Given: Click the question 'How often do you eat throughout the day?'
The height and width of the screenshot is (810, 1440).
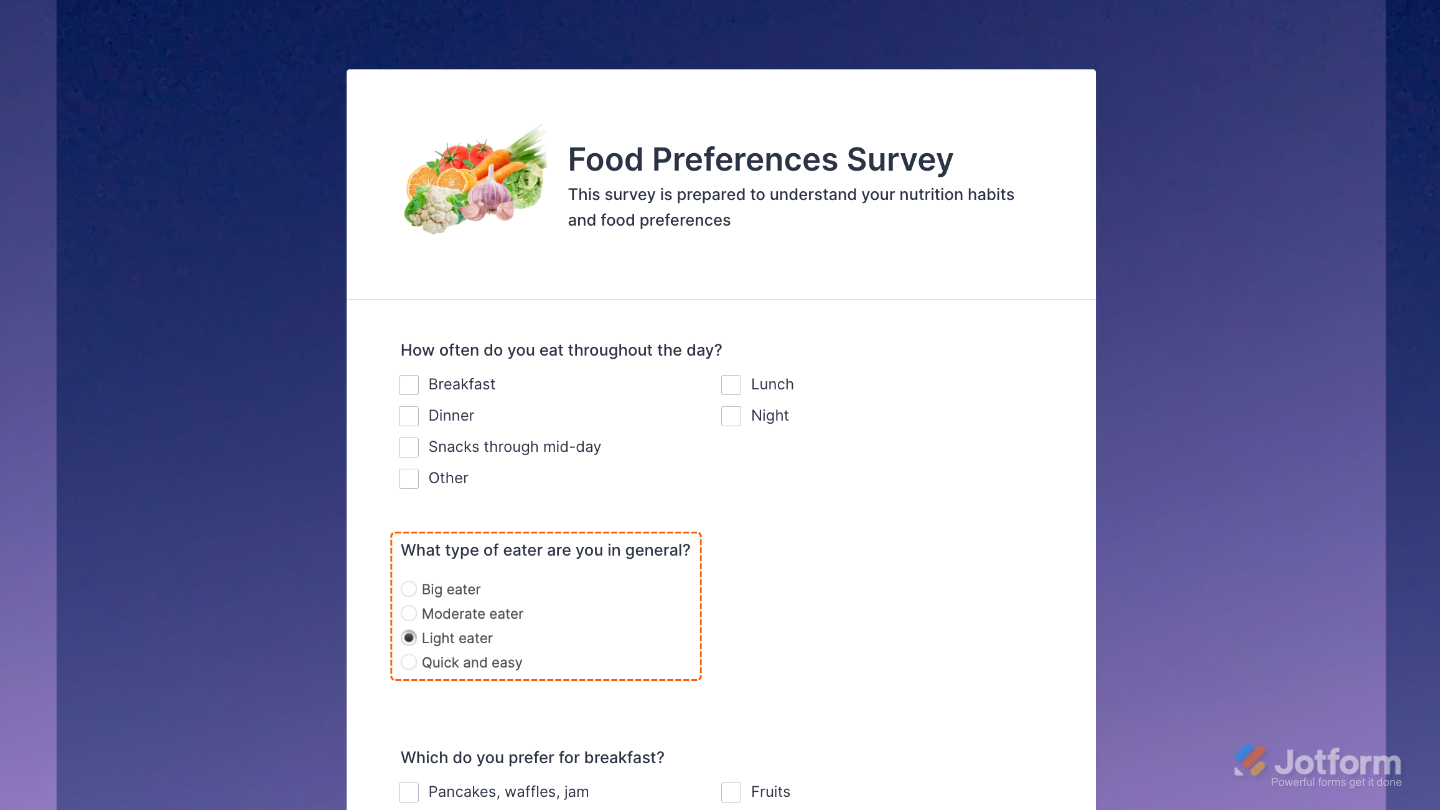Looking at the screenshot, I should (561, 350).
